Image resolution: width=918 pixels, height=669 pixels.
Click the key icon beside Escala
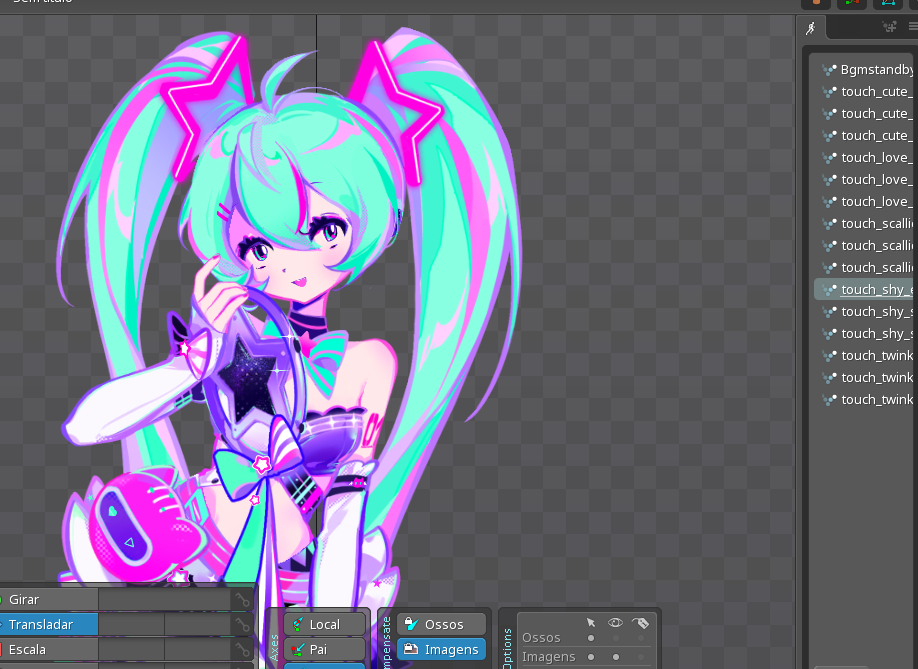coord(242,650)
